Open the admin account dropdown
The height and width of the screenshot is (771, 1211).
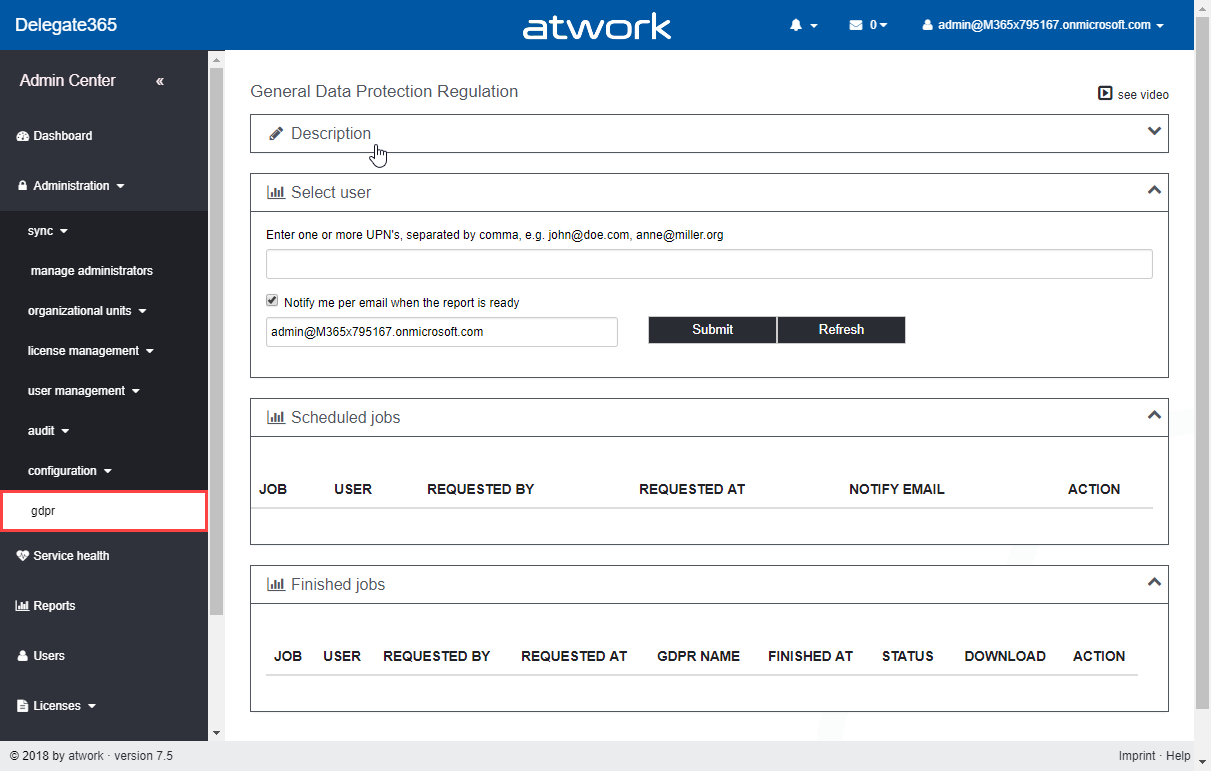pyautogui.click(x=1043, y=25)
